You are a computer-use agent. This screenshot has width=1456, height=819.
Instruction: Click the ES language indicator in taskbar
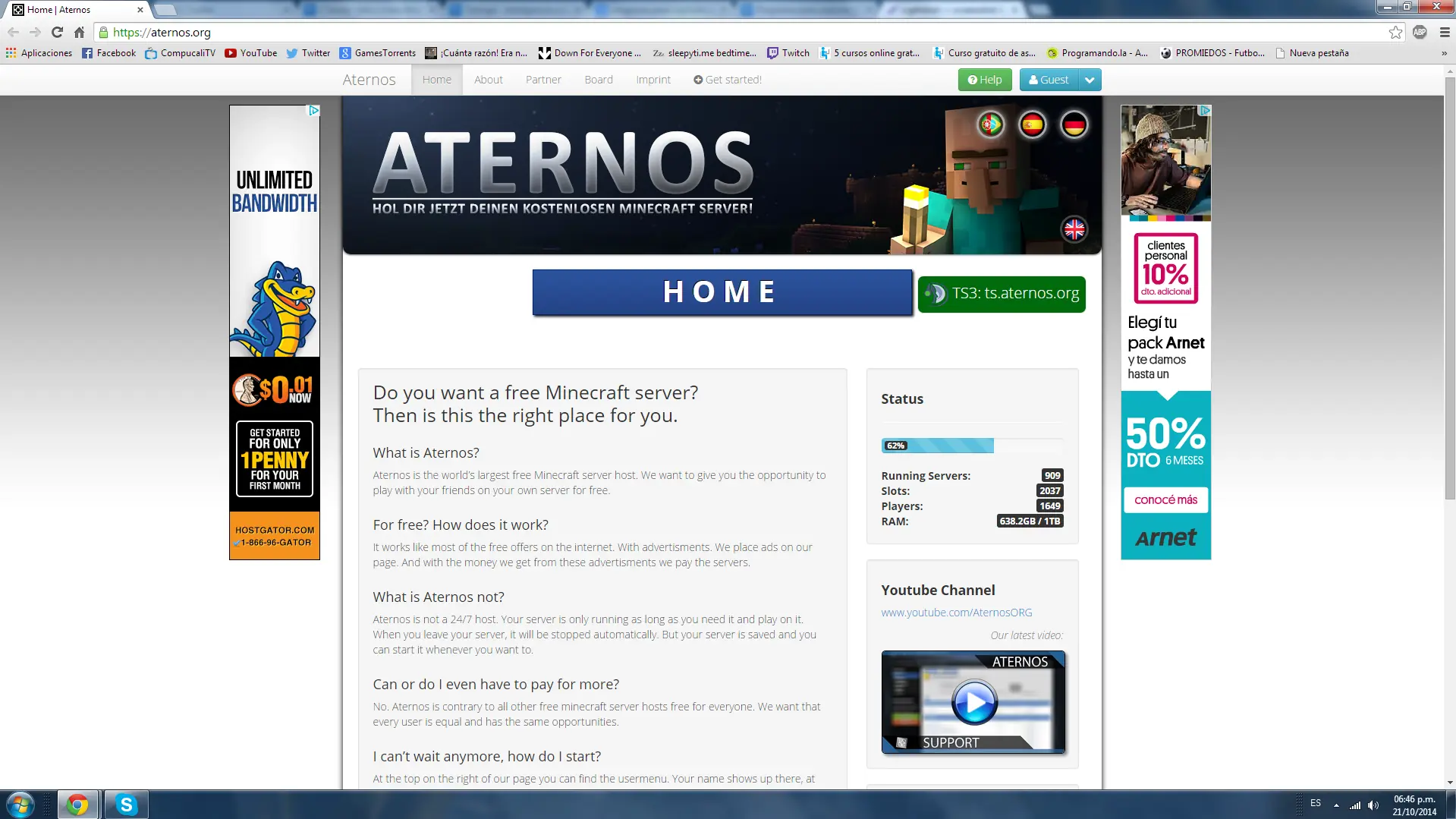coord(1315,803)
